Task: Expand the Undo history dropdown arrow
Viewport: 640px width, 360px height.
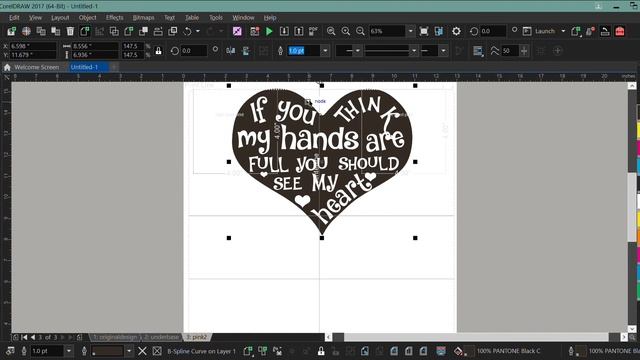Action: (198, 31)
